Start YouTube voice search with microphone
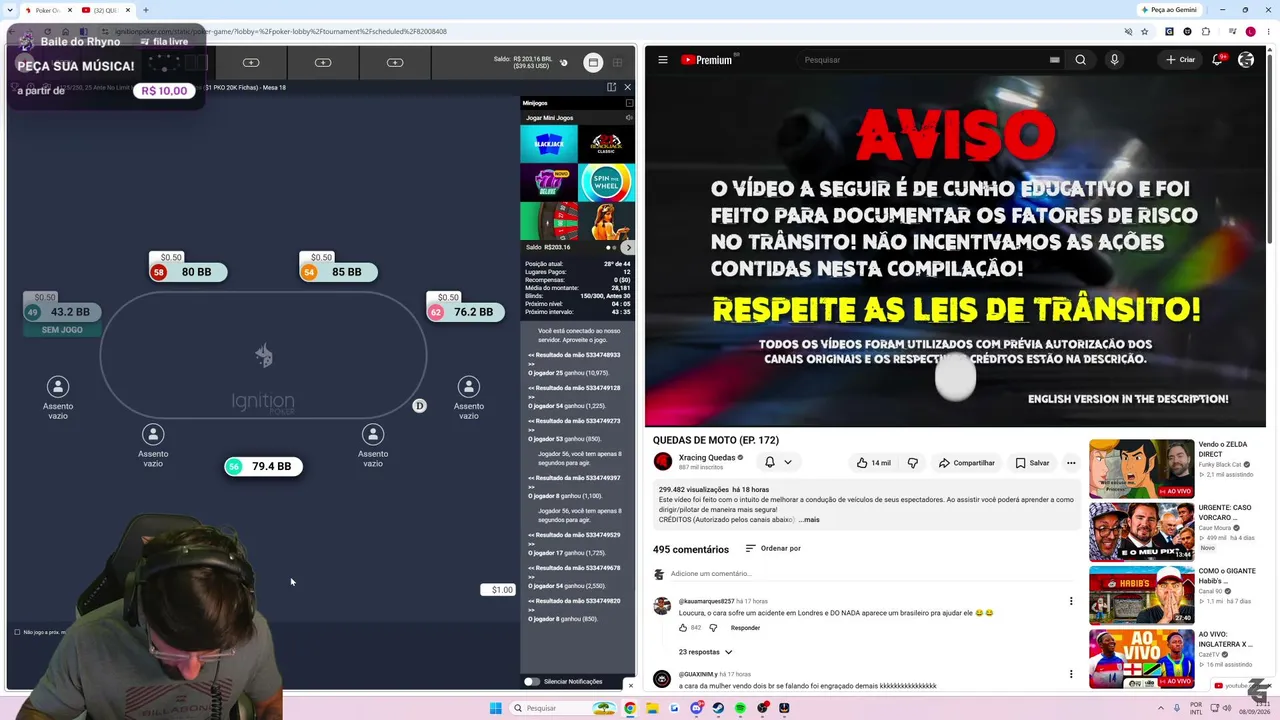The height and width of the screenshot is (720, 1280). pyautogui.click(x=1114, y=60)
